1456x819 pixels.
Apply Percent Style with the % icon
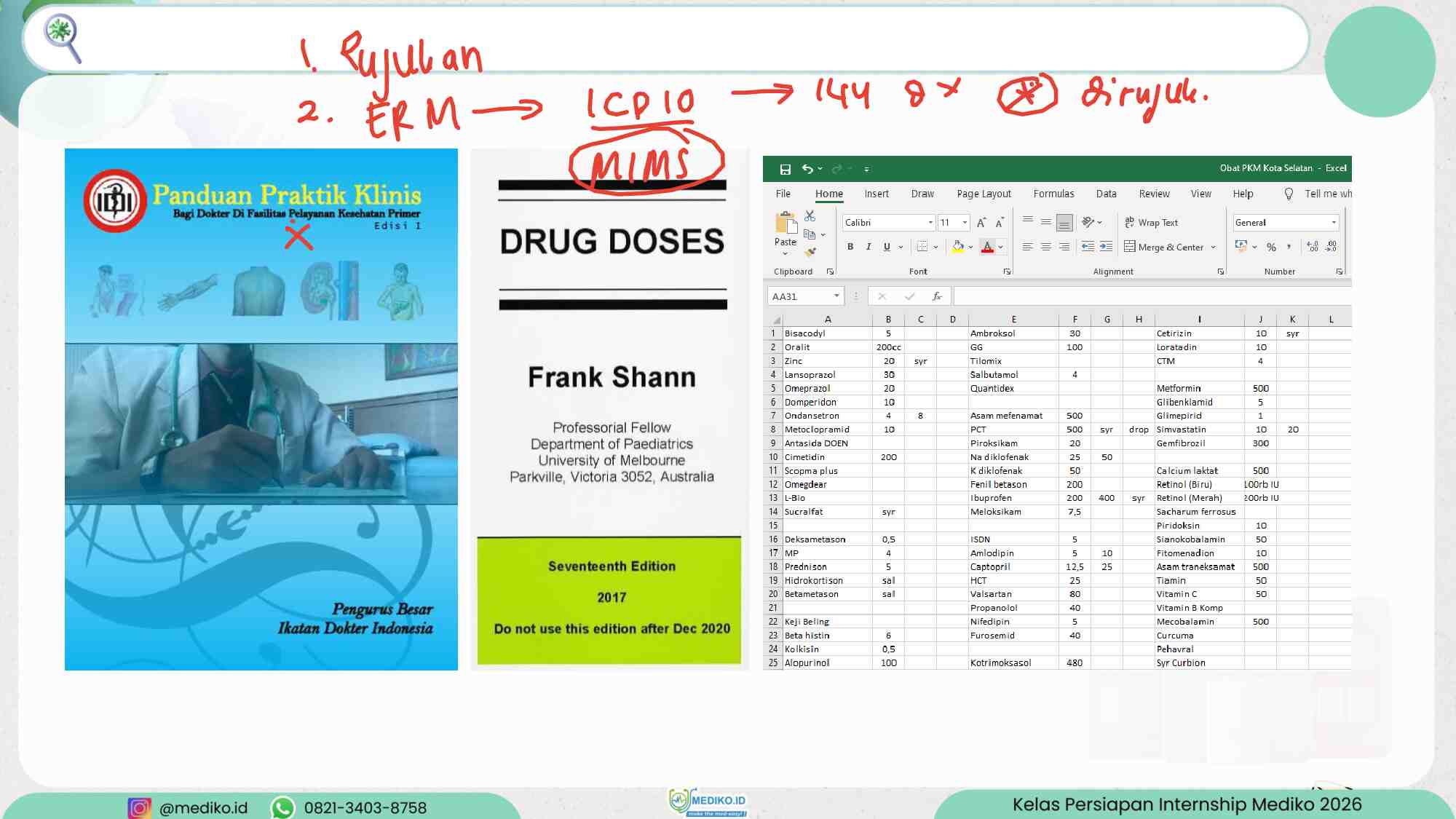click(1271, 248)
